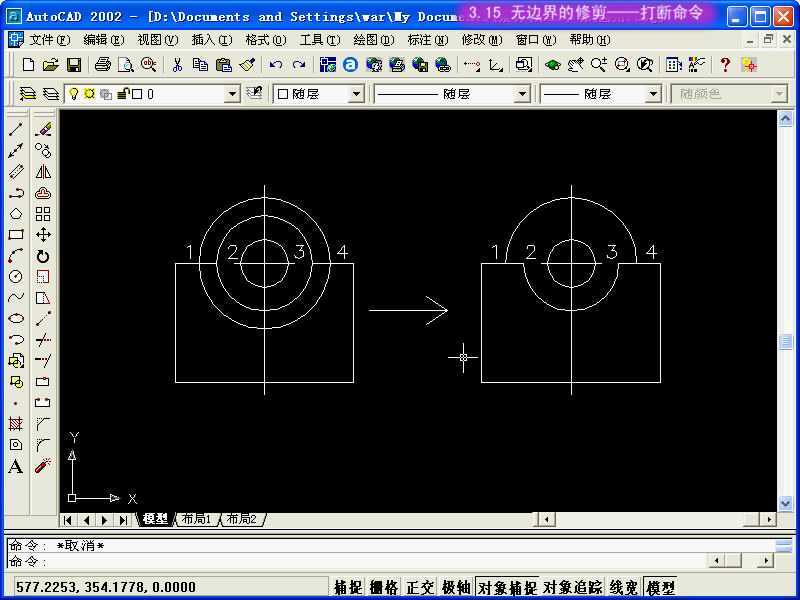Click the horizontal scrollbar left arrow
The width and height of the screenshot is (800, 600).
(x=547, y=520)
